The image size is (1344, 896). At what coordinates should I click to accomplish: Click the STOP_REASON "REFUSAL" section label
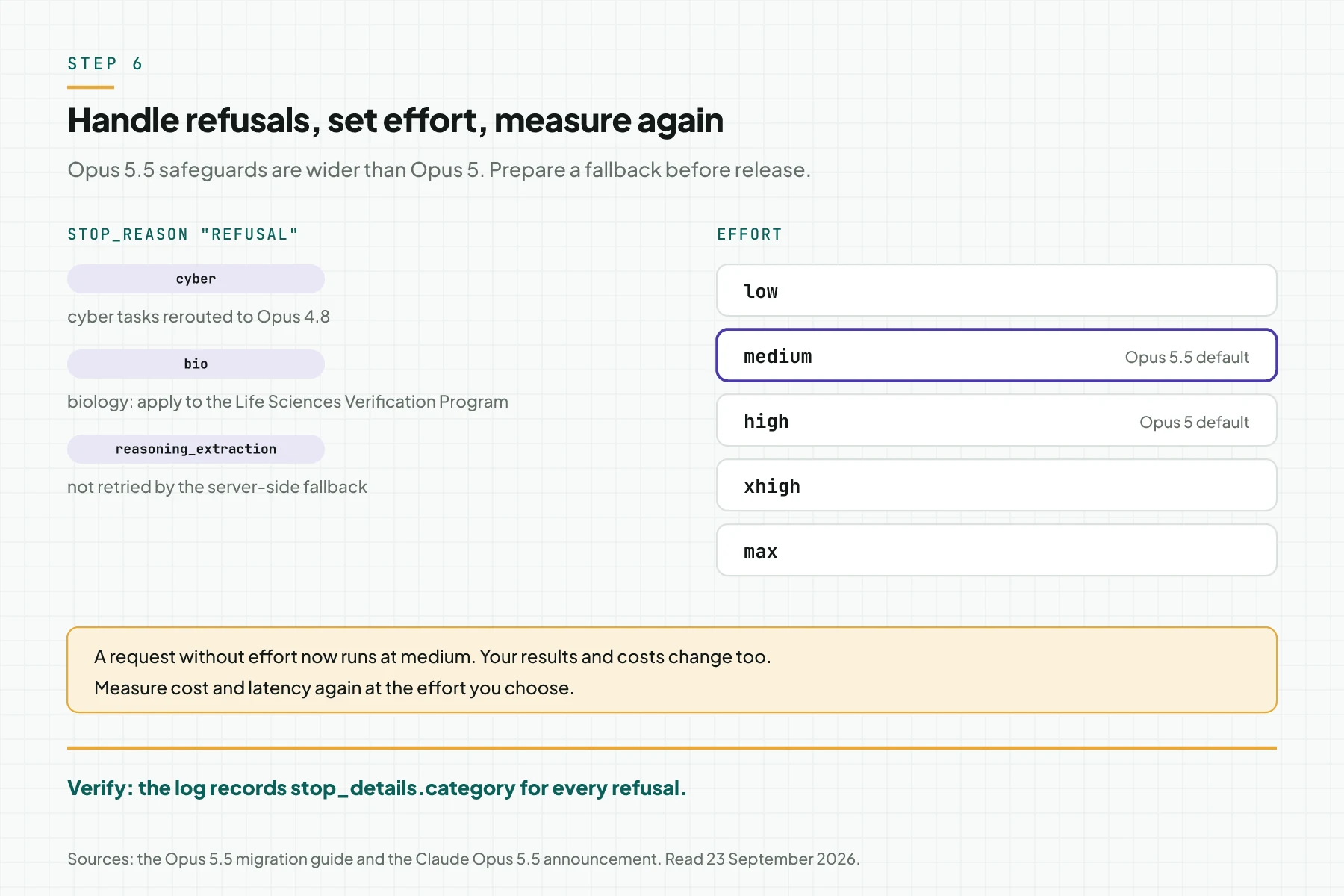tap(183, 234)
